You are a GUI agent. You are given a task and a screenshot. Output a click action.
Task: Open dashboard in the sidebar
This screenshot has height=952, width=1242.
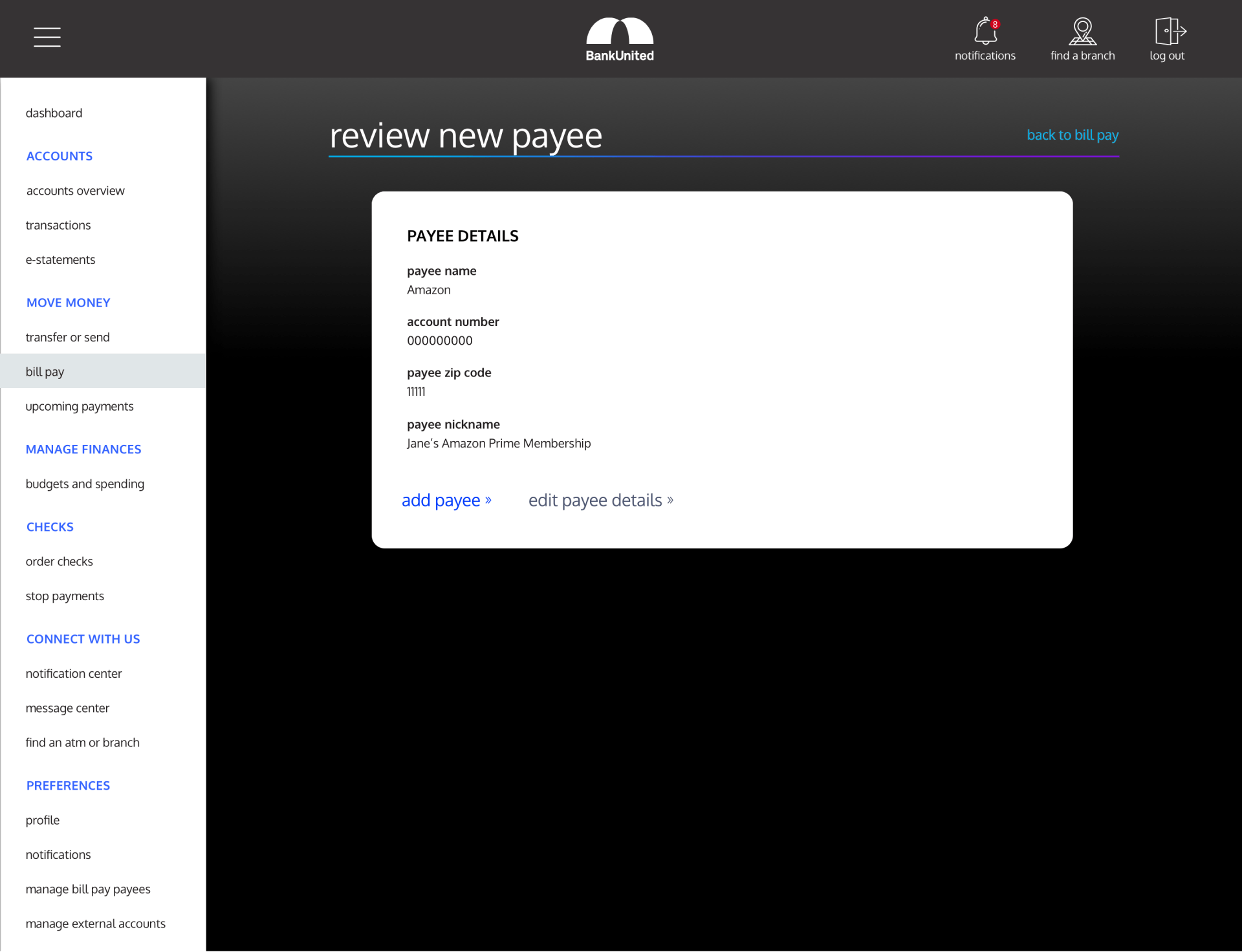point(54,113)
